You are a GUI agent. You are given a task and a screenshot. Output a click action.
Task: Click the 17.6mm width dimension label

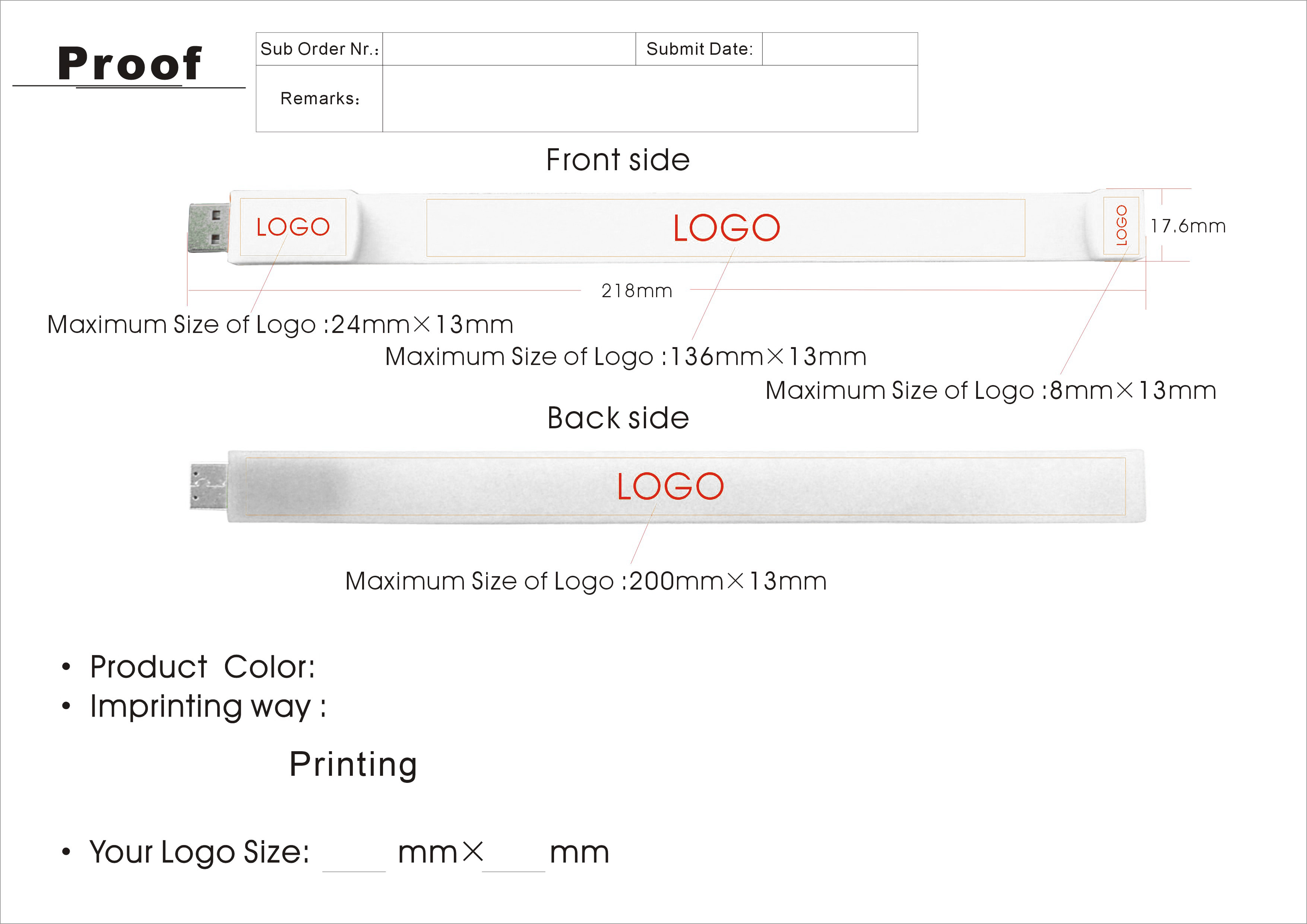[x=1187, y=226]
